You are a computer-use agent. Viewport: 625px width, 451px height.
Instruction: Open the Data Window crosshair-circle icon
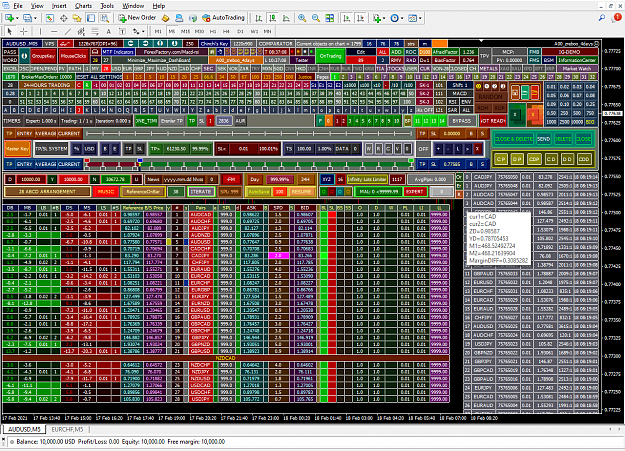point(63,18)
